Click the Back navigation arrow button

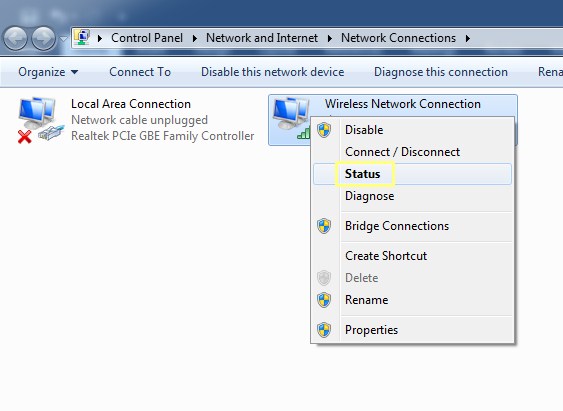coord(15,39)
